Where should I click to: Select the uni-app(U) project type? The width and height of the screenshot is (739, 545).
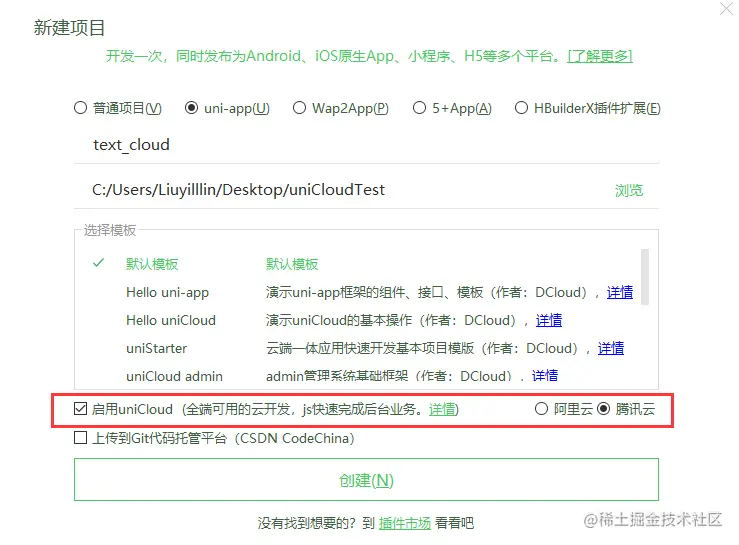(191, 108)
